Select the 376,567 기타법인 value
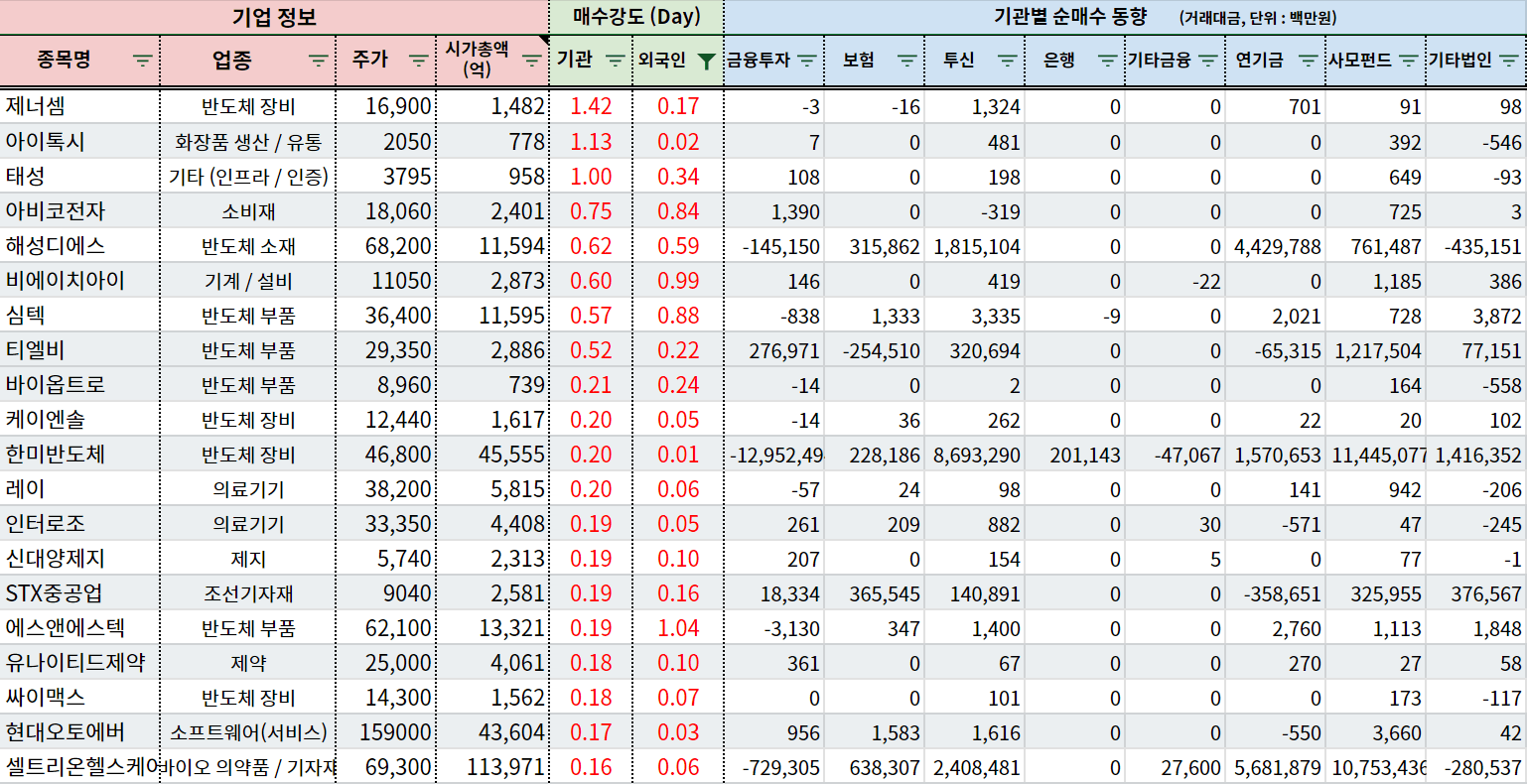1527x784 pixels. [1476, 592]
